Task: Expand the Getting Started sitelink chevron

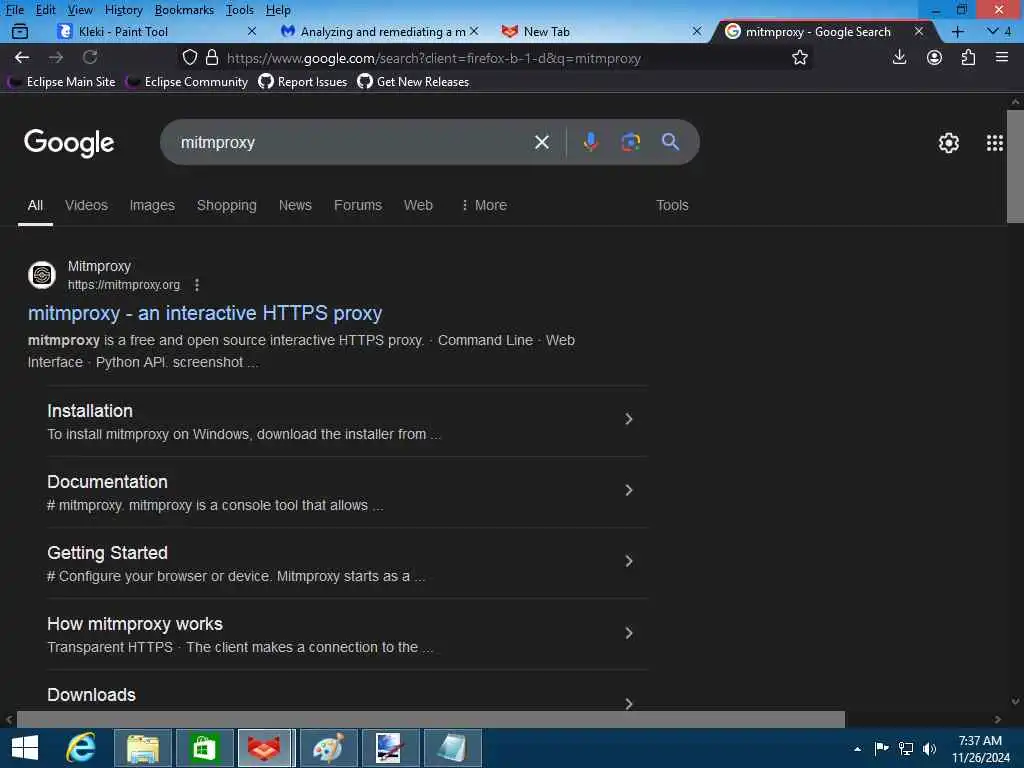Action: point(628,561)
